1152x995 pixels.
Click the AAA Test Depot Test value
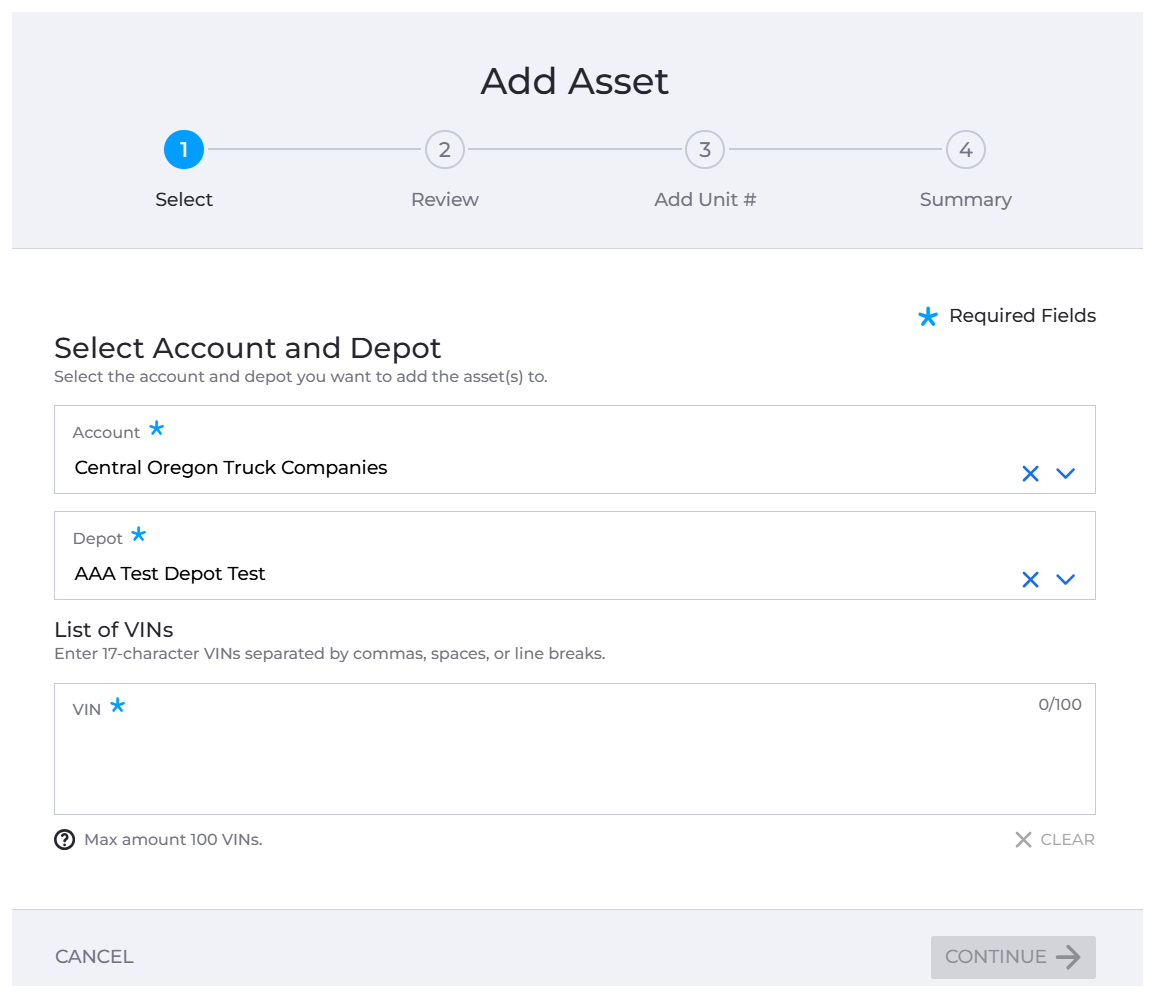click(170, 574)
